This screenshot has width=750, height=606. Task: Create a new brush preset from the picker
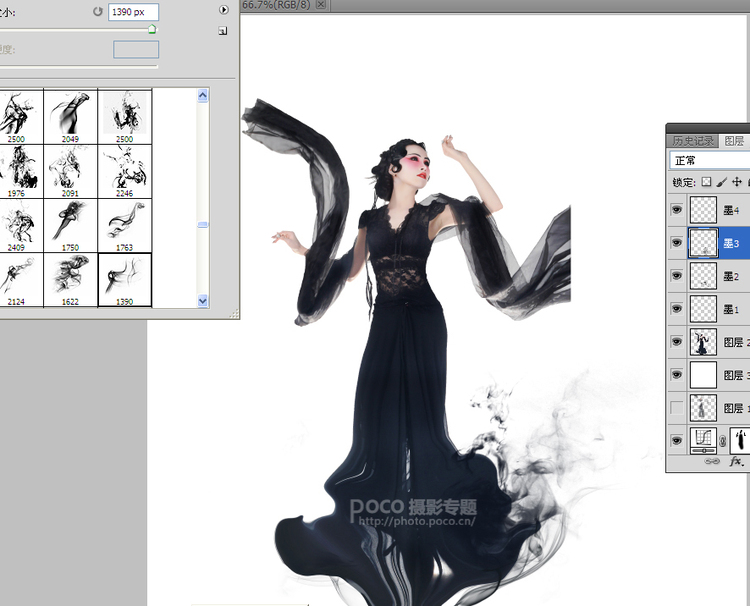click(223, 31)
